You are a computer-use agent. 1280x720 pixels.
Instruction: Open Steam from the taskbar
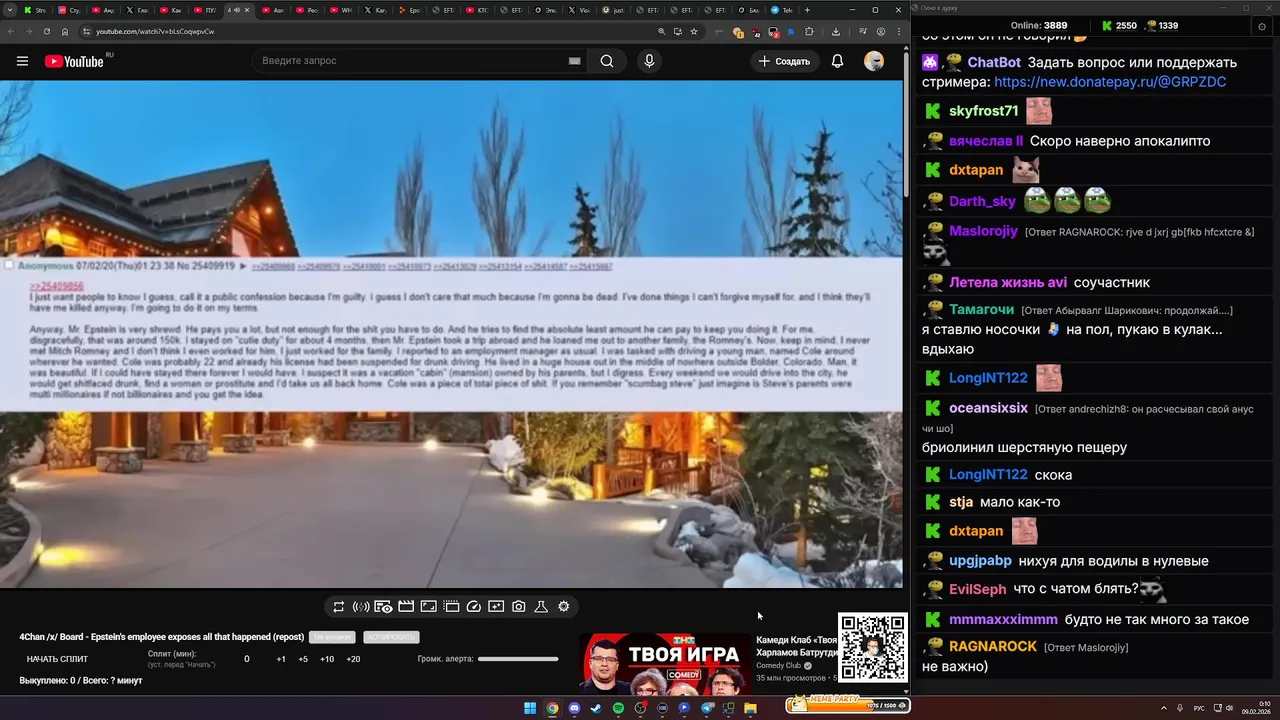click(x=596, y=708)
